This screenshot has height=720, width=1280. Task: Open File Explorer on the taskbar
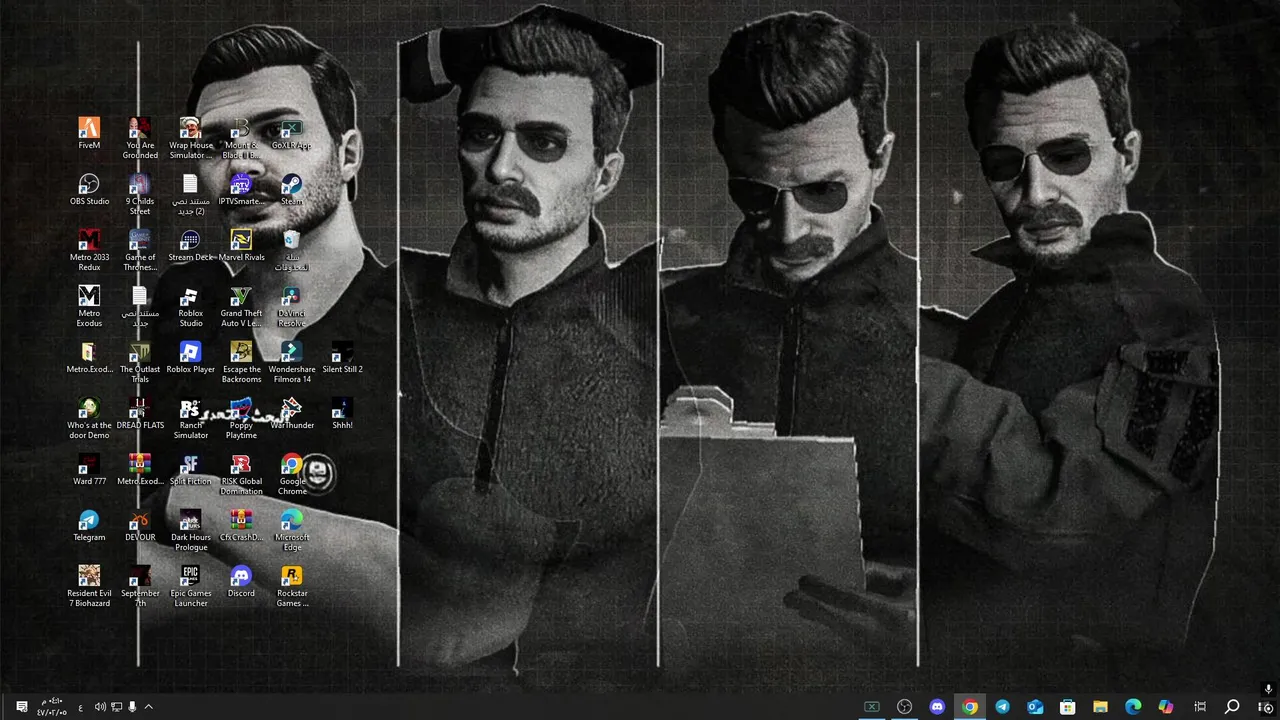[1101, 706]
